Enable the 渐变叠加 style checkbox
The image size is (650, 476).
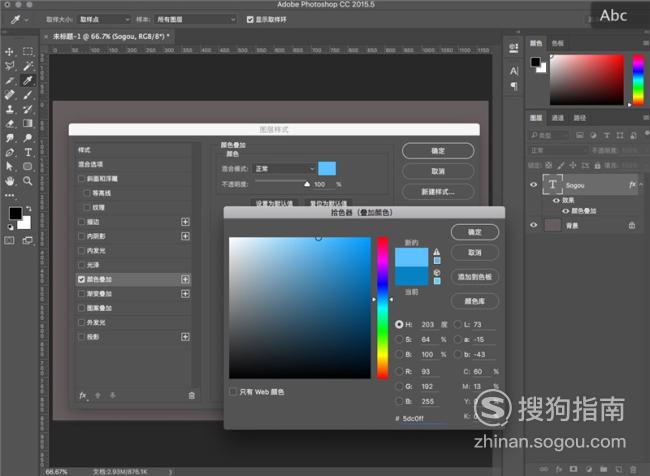point(81,294)
